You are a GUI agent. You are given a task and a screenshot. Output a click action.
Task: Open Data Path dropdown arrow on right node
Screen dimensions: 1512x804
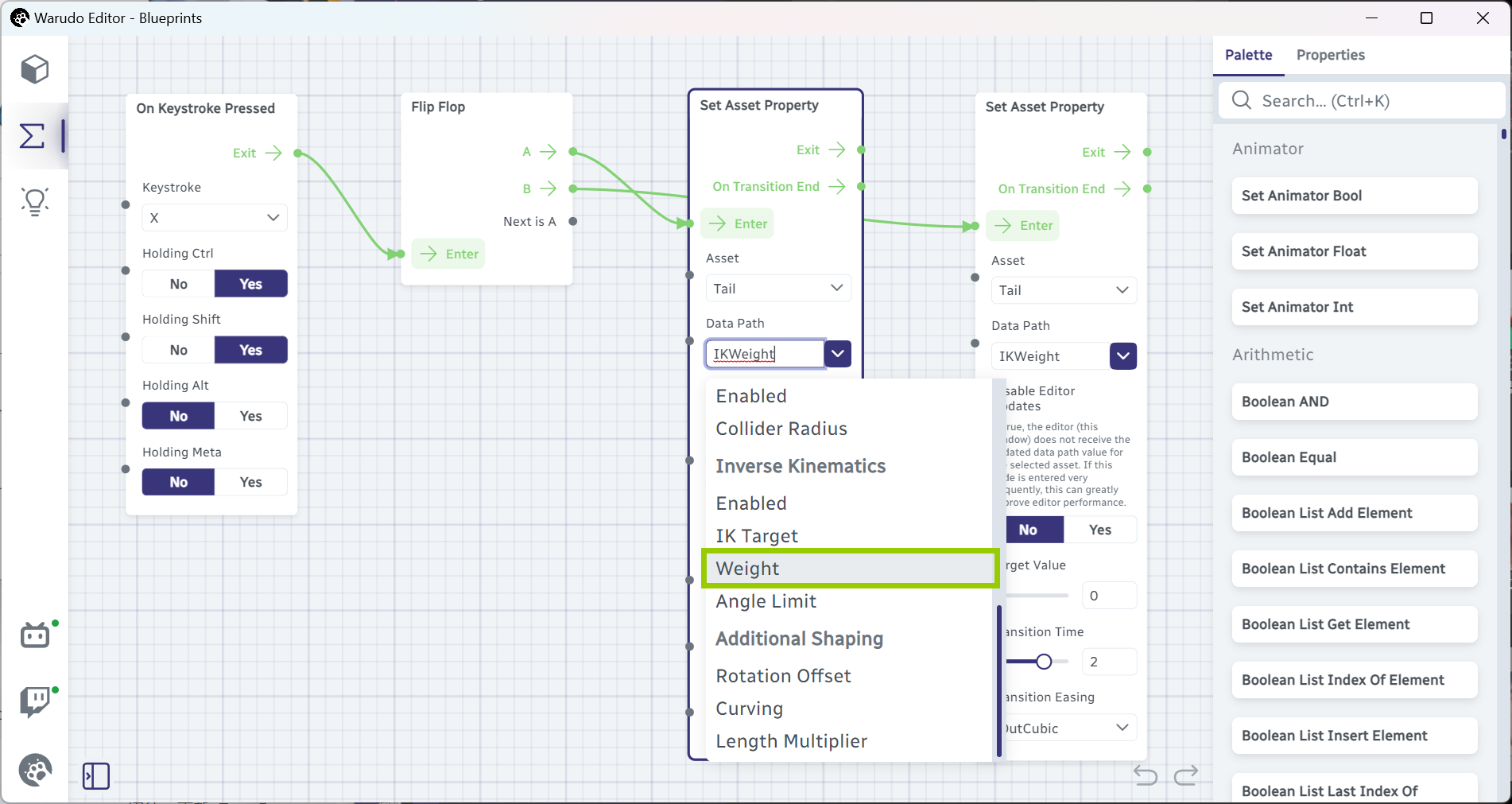pyautogui.click(x=1123, y=356)
